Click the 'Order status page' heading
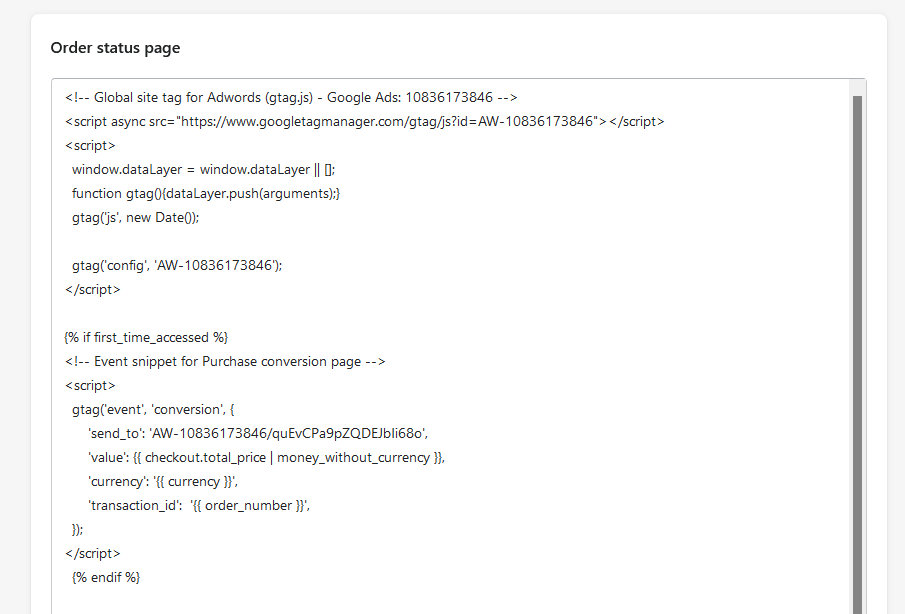 115,48
